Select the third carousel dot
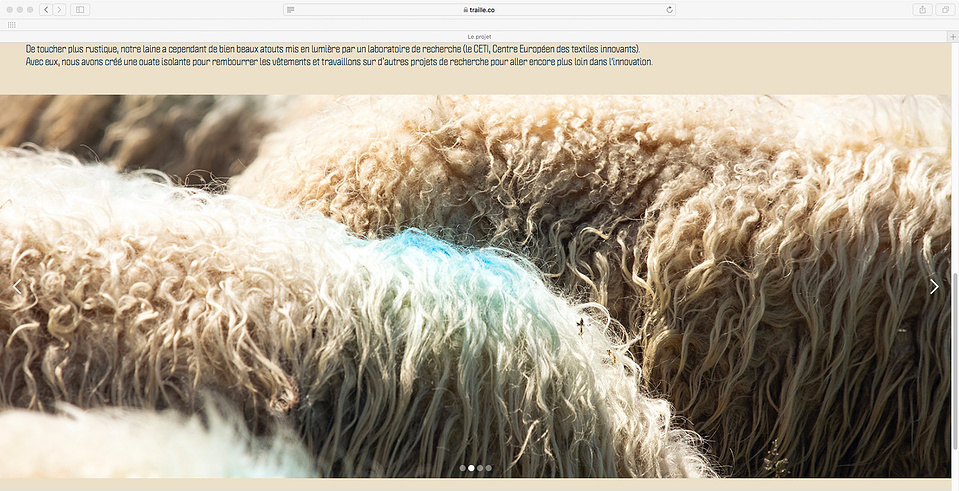Screen dimensions: 959x491 click(480, 468)
